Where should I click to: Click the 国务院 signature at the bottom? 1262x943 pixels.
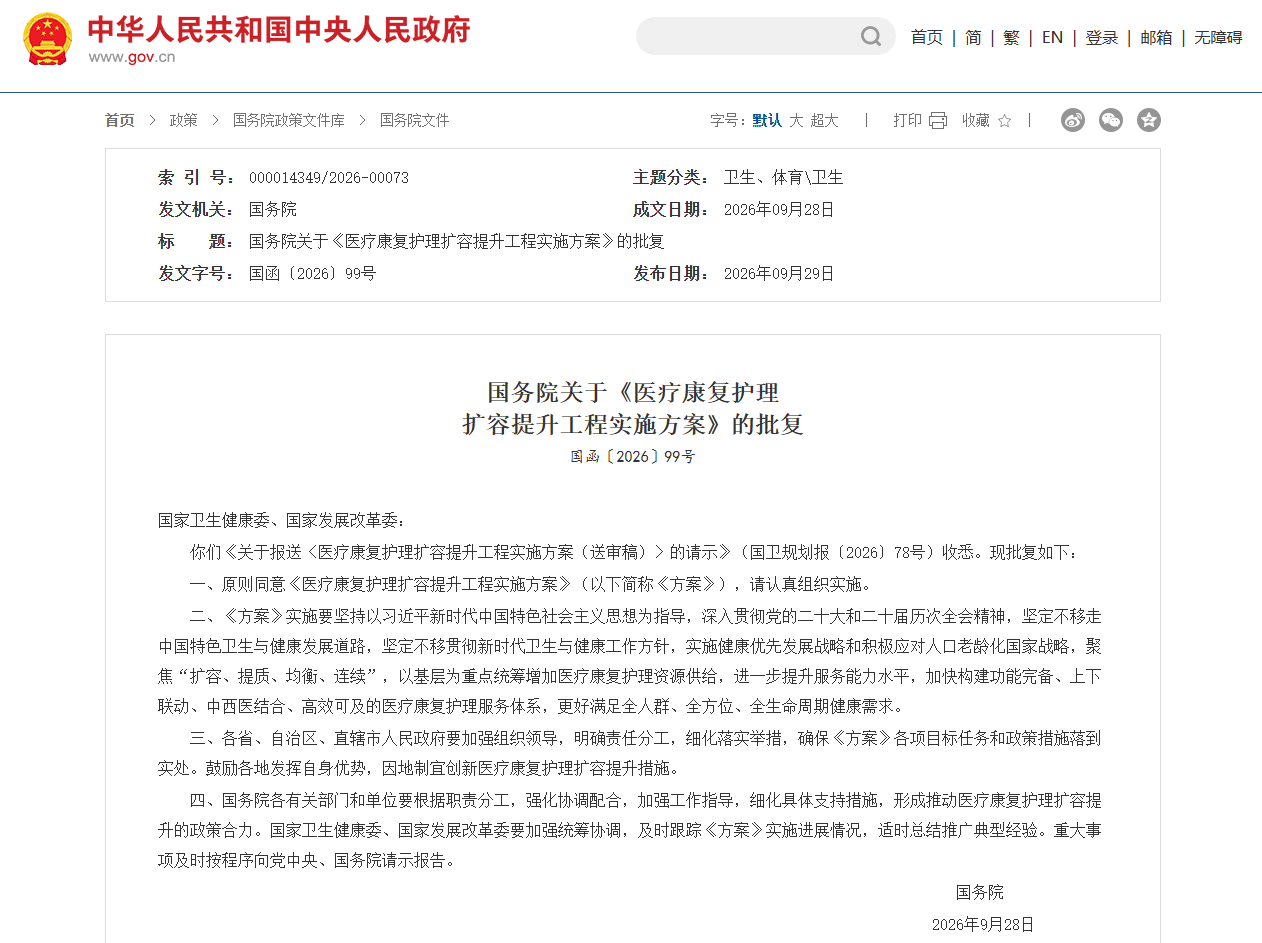(980, 893)
